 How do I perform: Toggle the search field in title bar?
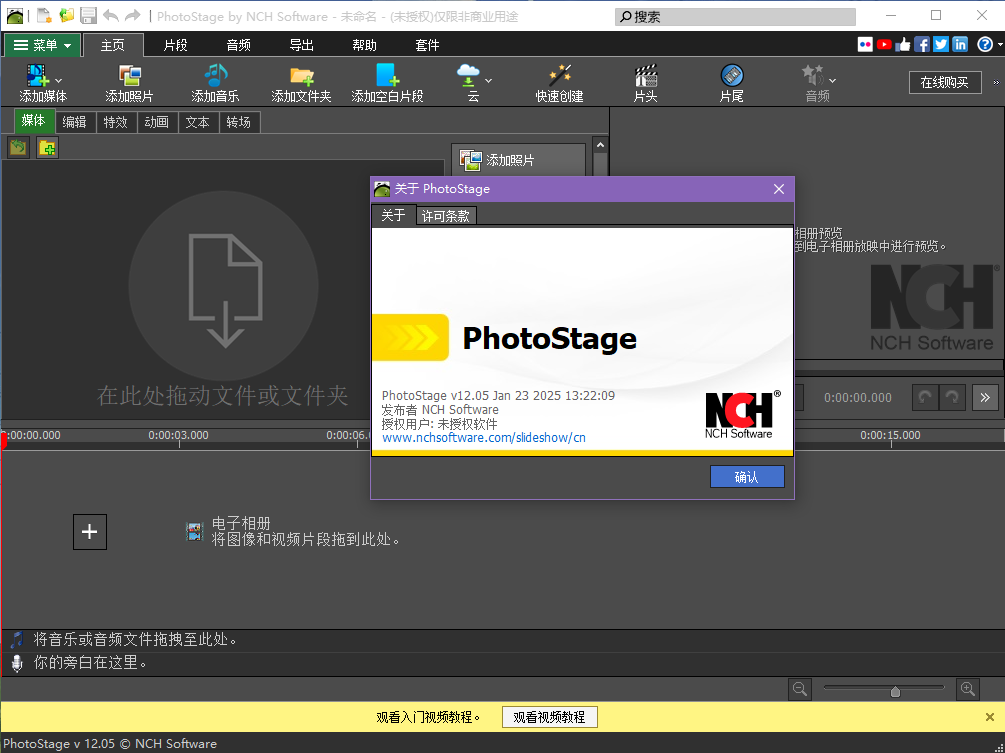coord(735,16)
